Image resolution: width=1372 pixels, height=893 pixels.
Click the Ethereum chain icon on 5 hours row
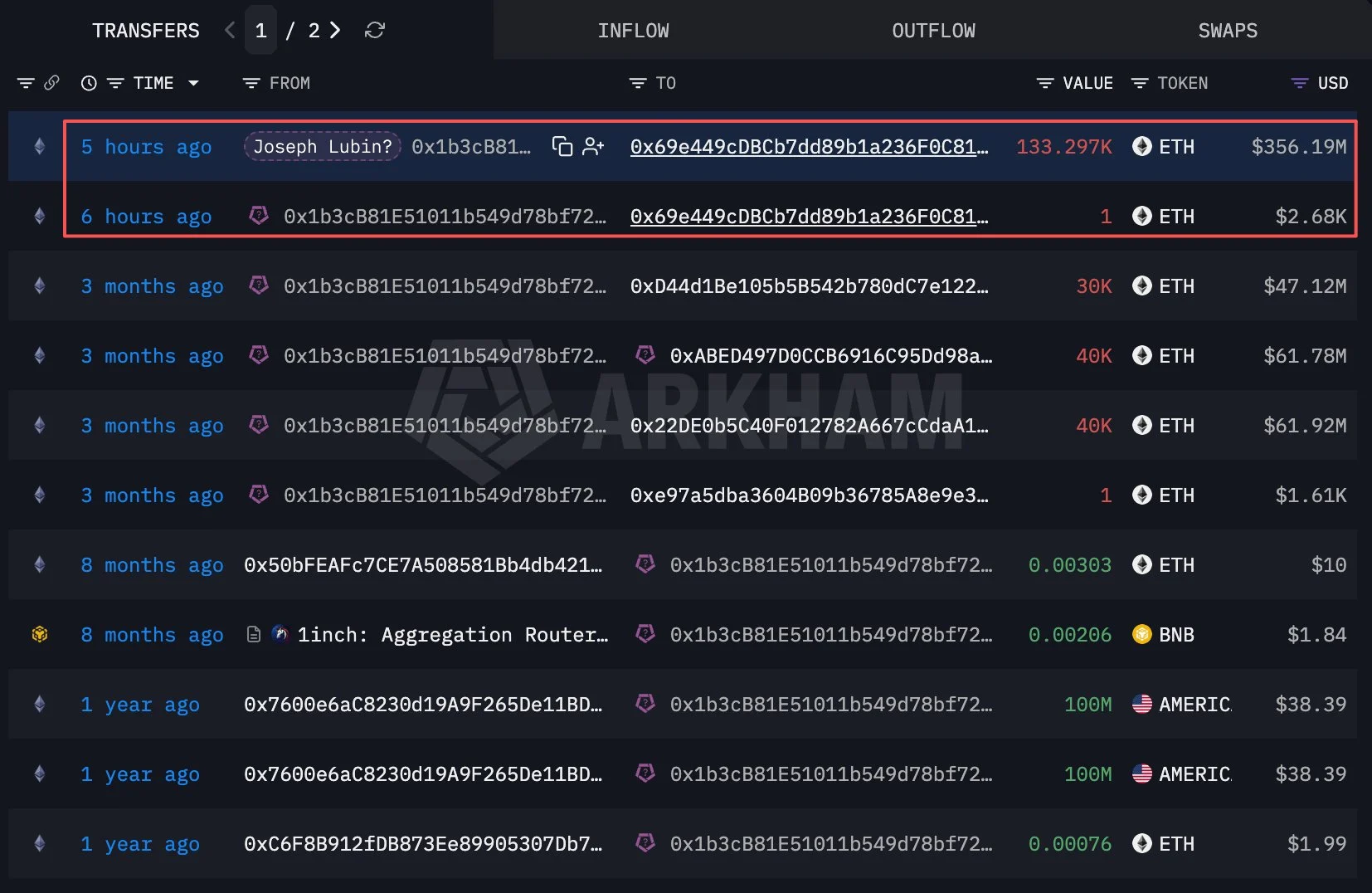click(39, 147)
